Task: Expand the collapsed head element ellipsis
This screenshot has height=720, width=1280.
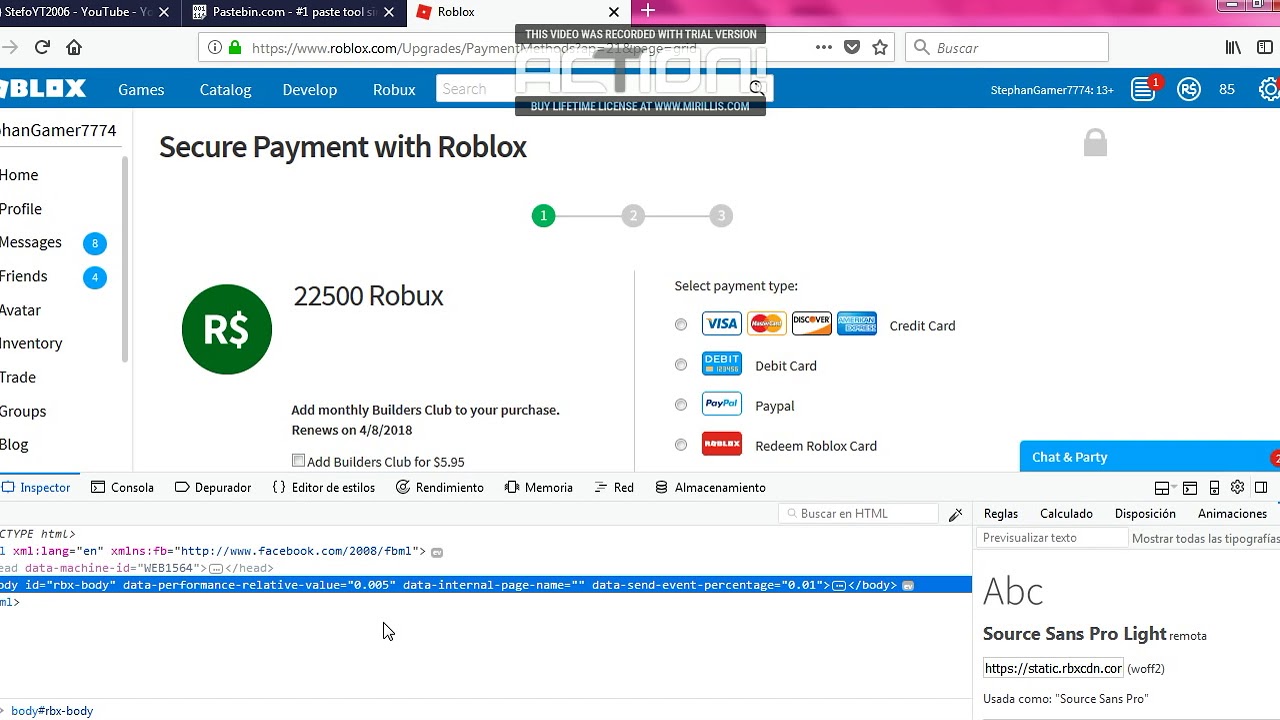Action: pos(215,568)
